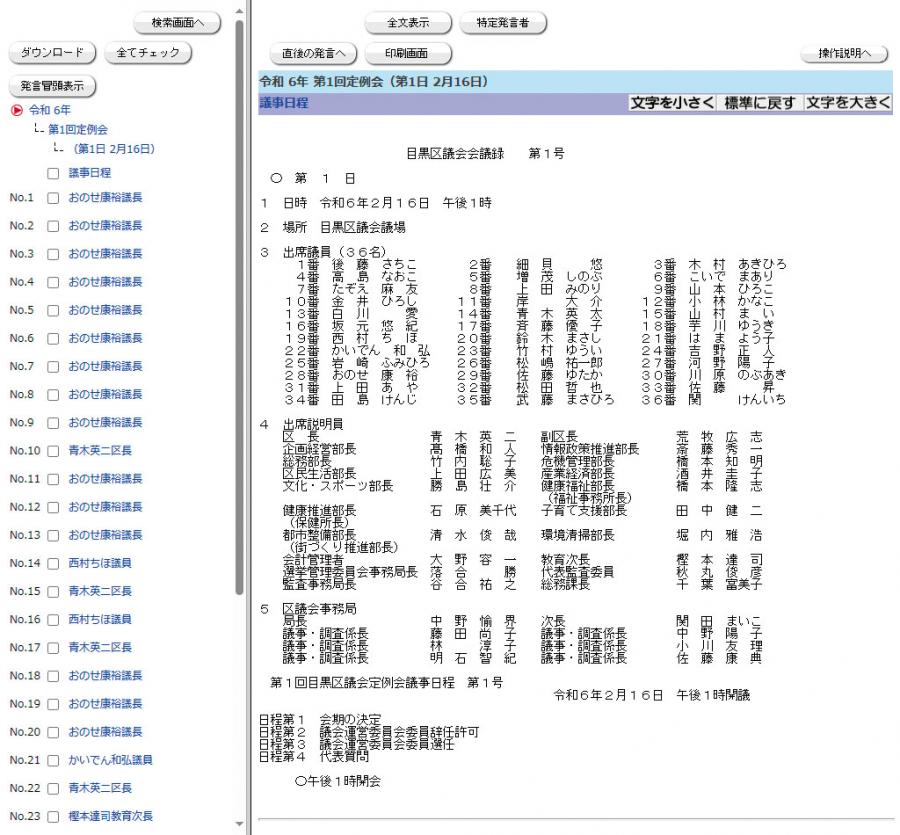Make text larger with 文字を大きく
Viewport: 900px width, 835px height.
[x=848, y=103]
